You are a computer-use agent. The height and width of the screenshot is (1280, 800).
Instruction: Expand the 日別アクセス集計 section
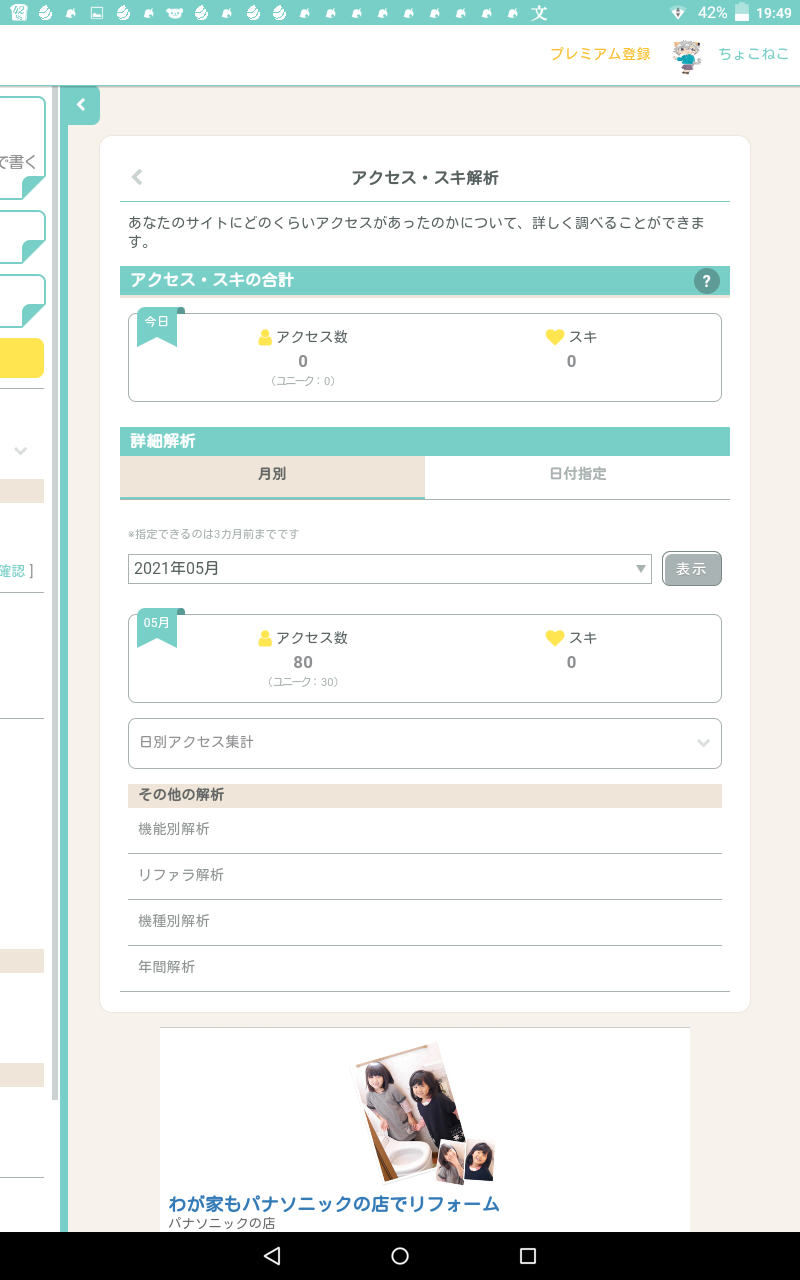coord(424,743)
